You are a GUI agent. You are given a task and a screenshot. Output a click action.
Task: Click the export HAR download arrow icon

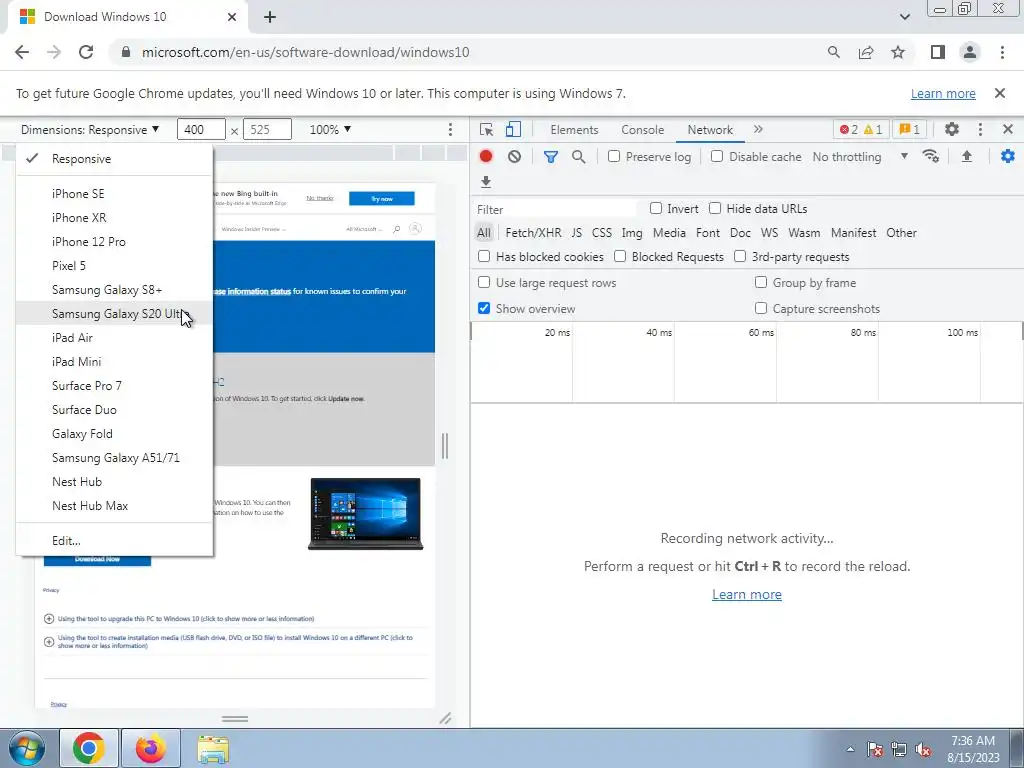point(486,182)
